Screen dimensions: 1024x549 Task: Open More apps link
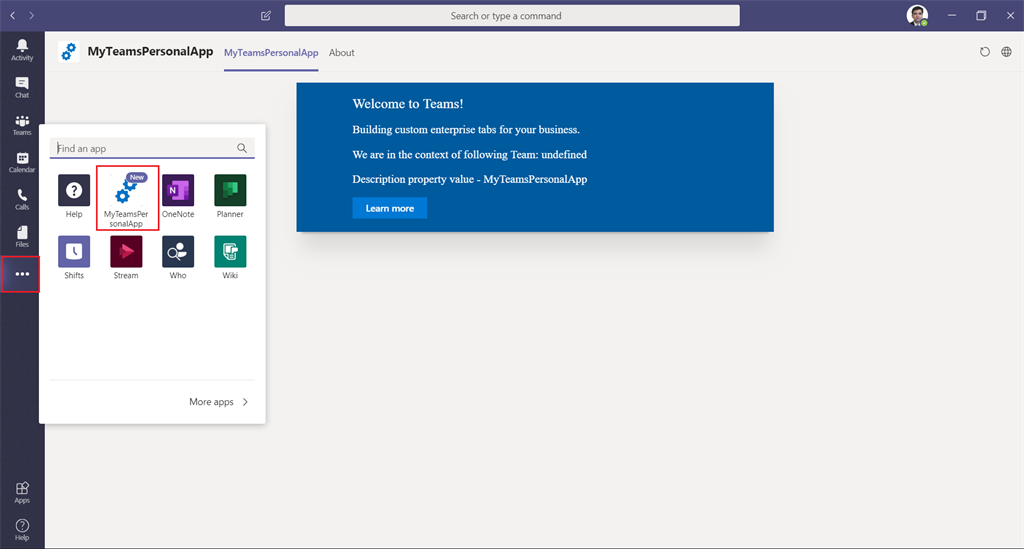(211, 402)
